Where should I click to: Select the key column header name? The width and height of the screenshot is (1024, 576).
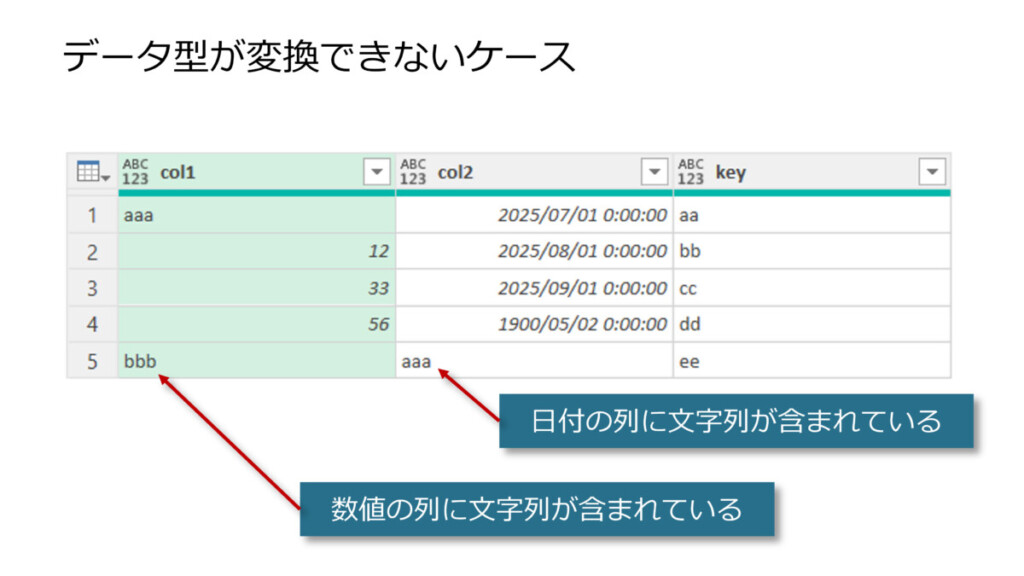731,173
